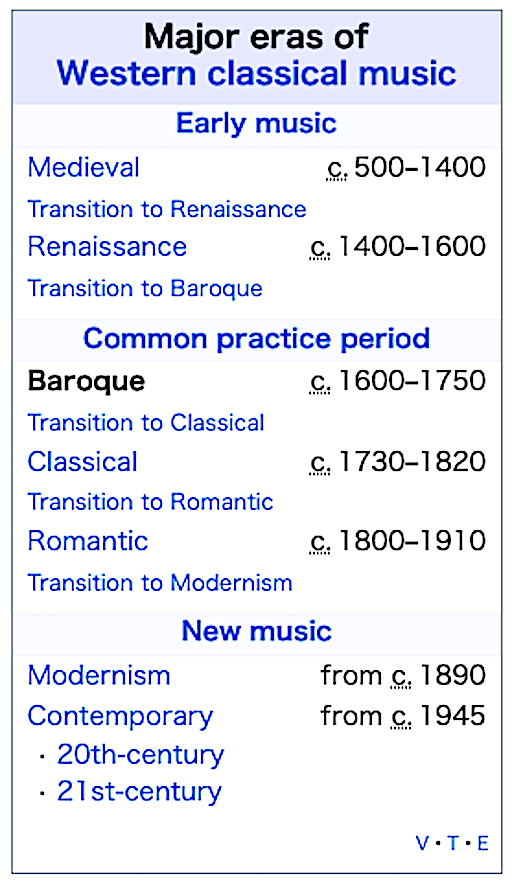
Task: Open the 21st-century link
Action: tap(139, 792)
